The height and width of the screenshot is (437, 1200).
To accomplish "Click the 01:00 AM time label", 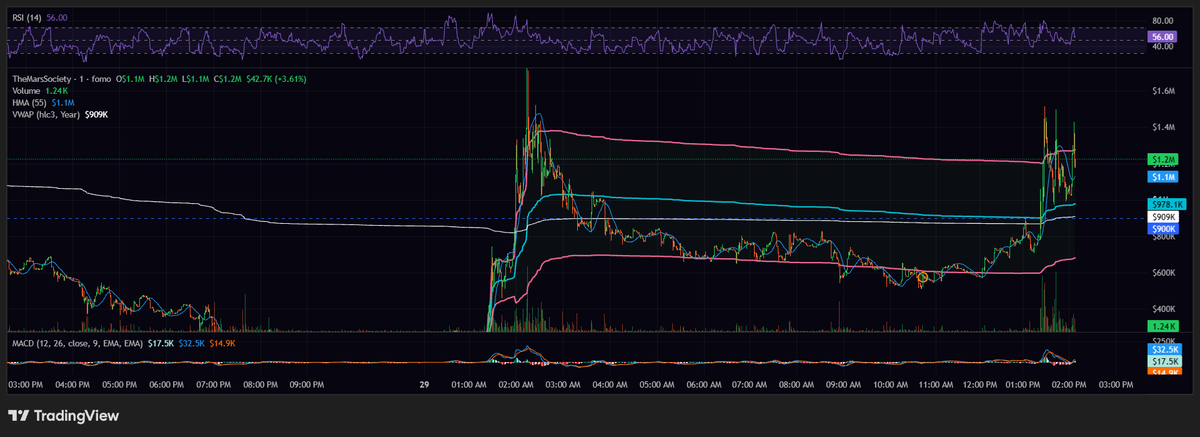I will [x=470, y=383].
